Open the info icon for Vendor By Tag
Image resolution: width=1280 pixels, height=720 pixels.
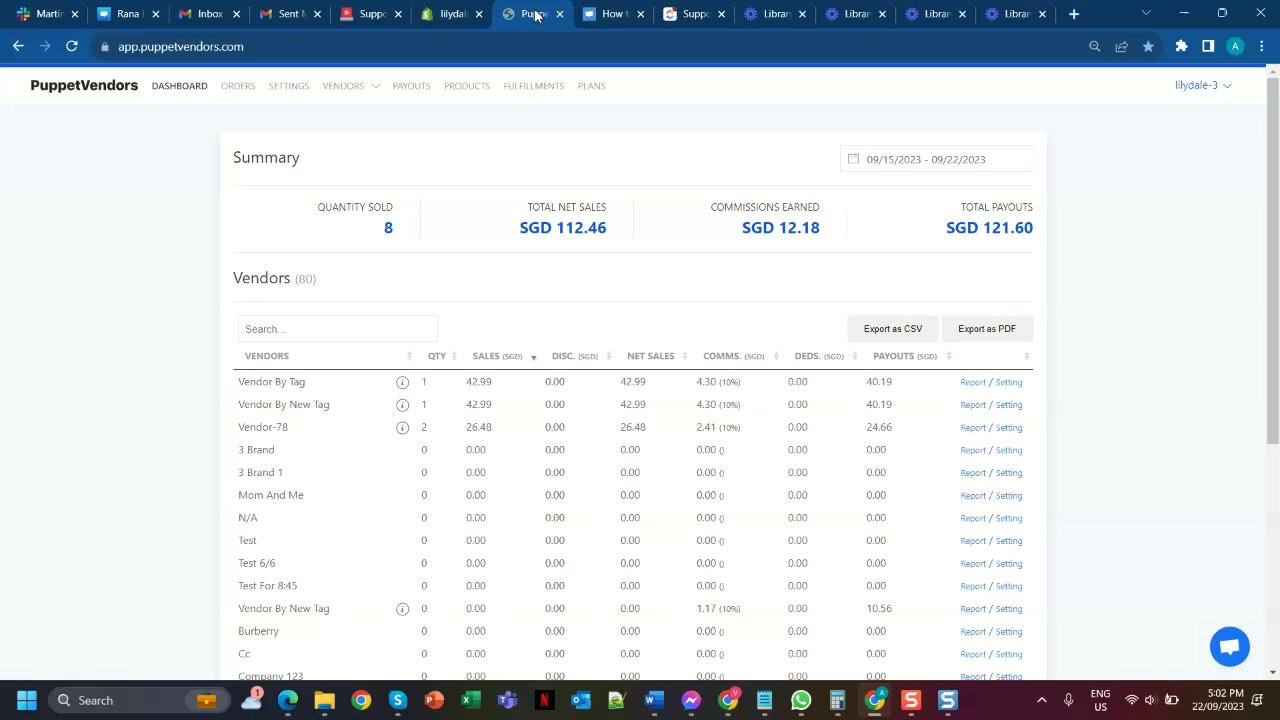(x=402, y=382)
